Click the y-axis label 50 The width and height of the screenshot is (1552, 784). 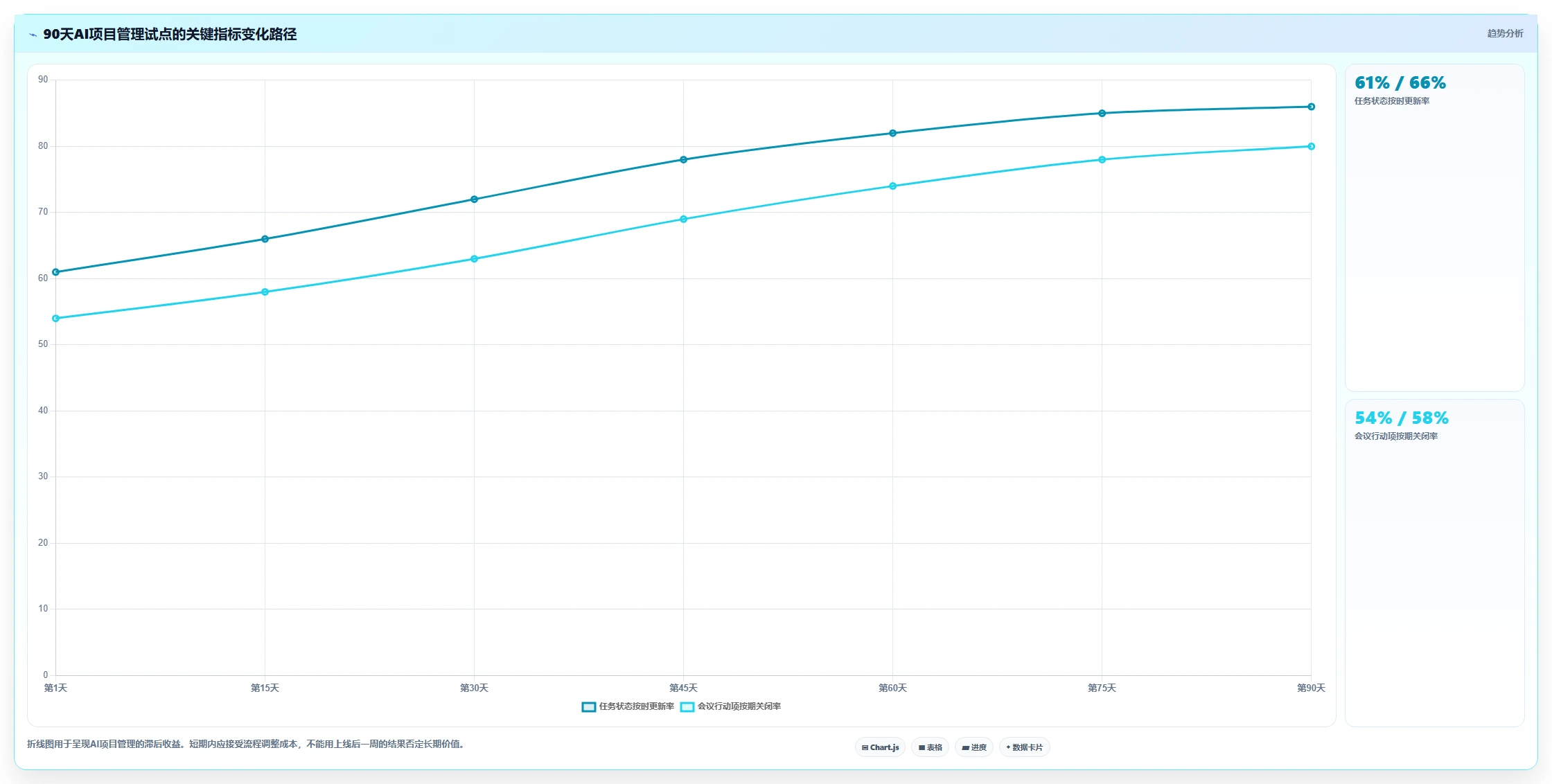(43, 344)
